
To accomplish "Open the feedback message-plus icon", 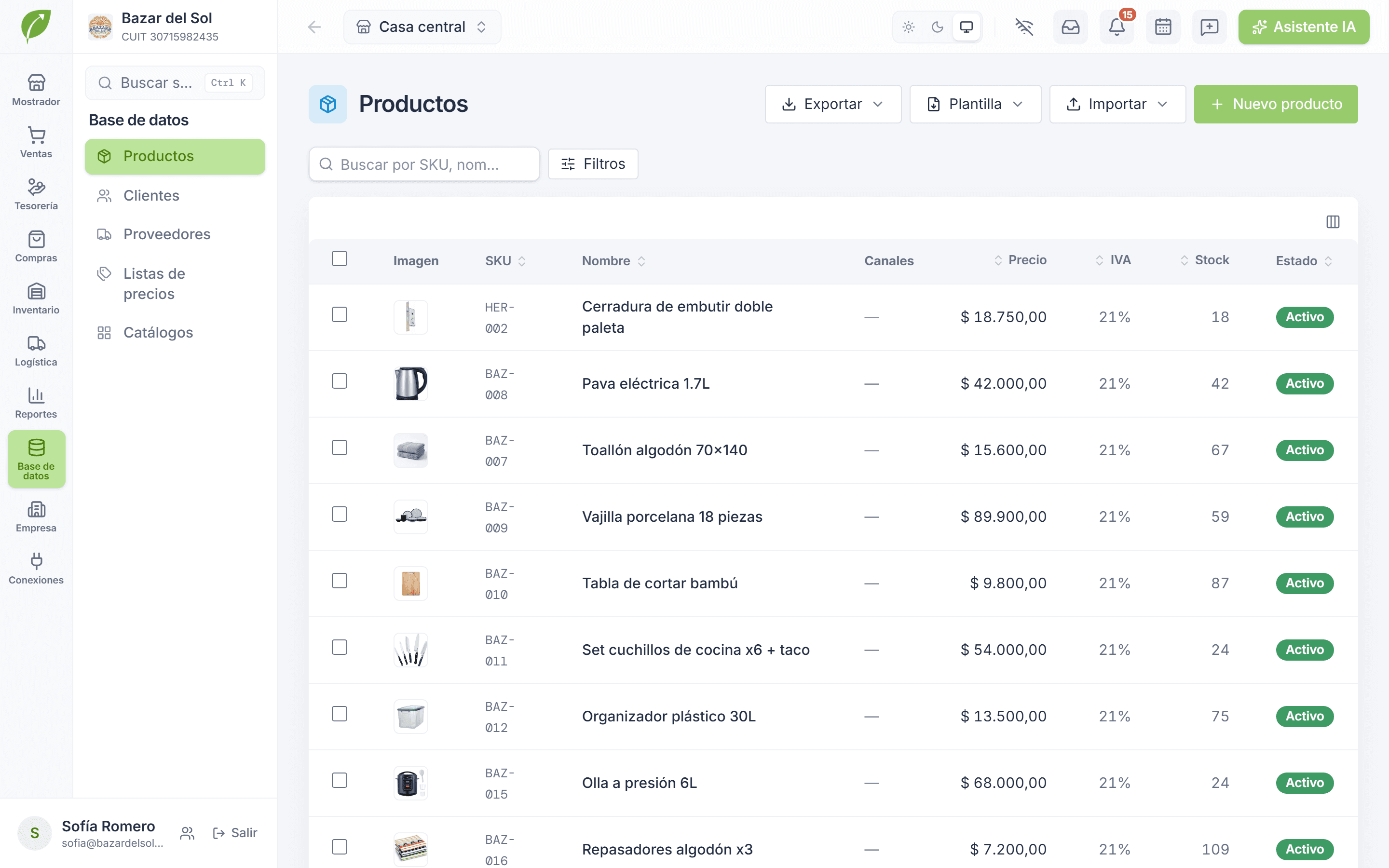I will click(x=1210, y=27).
